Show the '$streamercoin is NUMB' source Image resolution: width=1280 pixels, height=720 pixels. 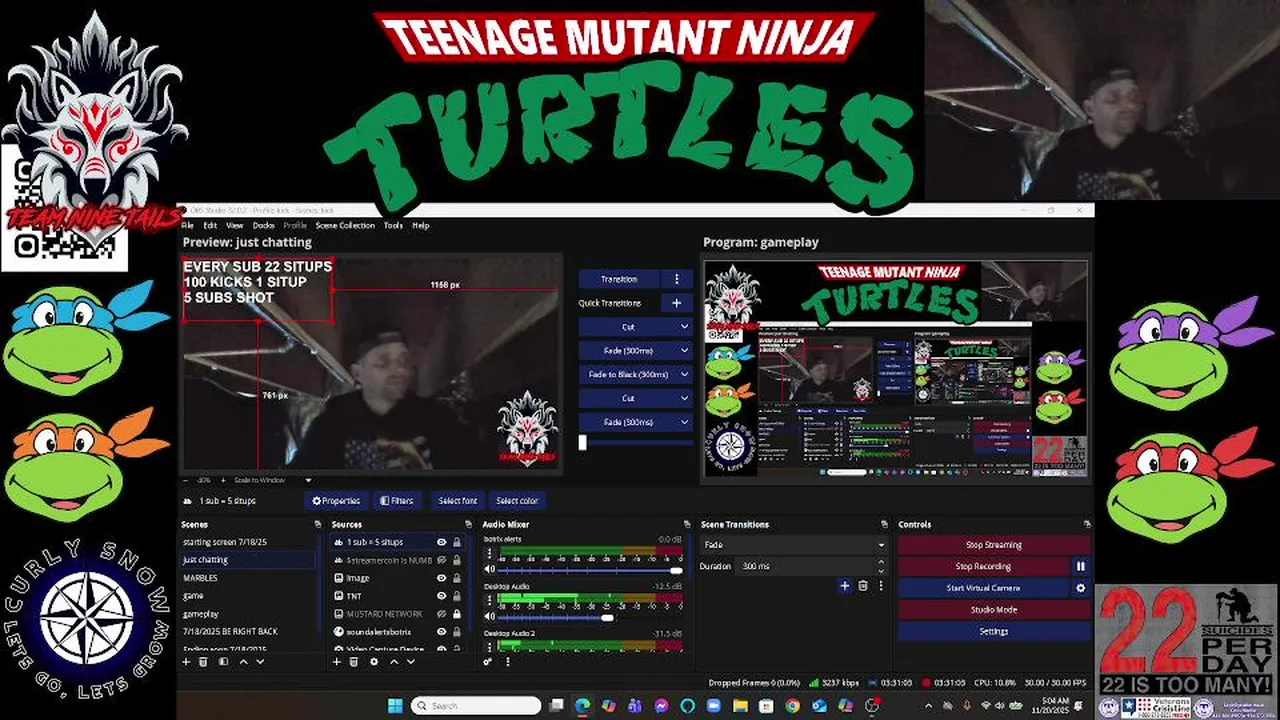[x=441, y=560]
